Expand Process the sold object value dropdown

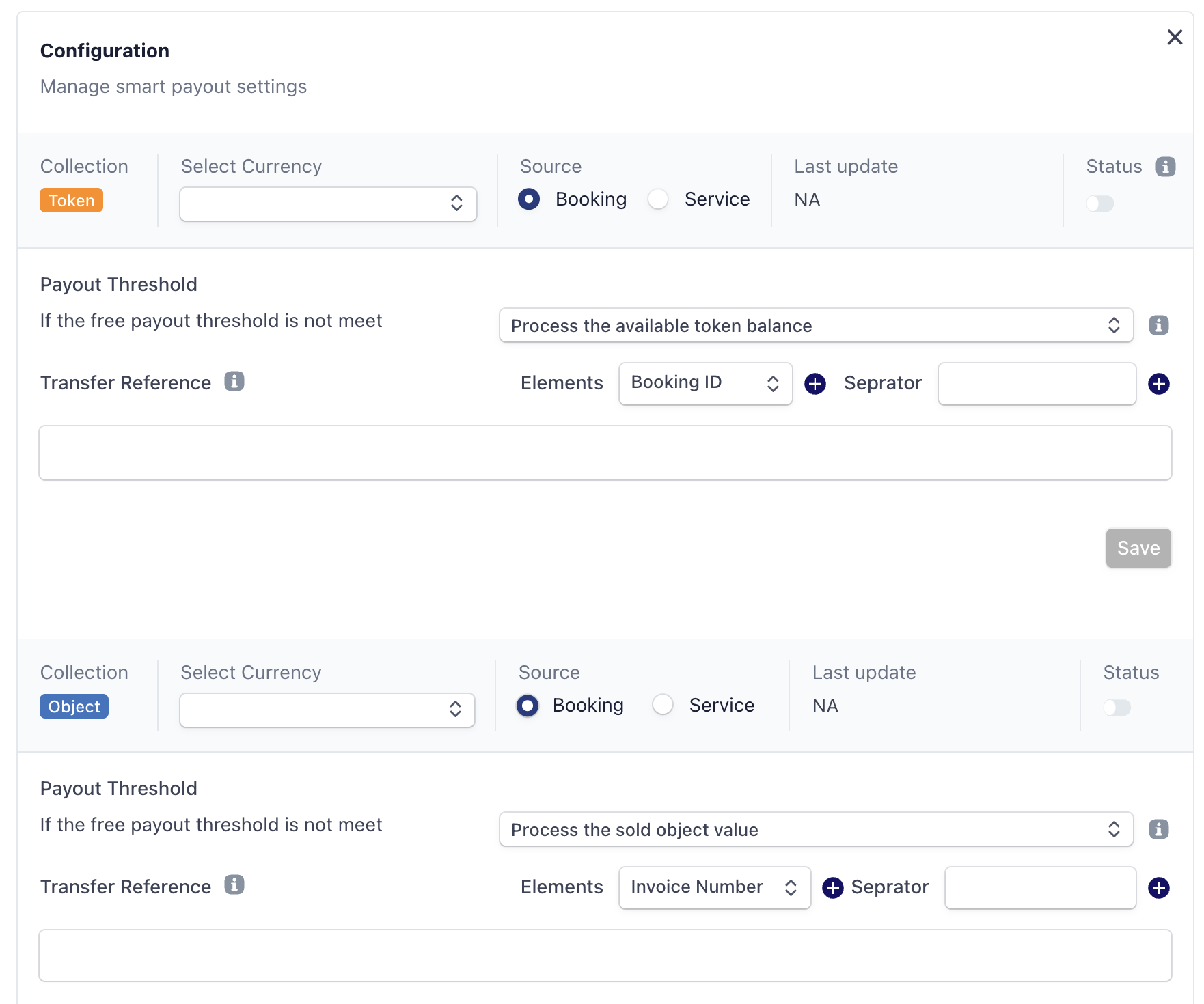click(x=815, y=829)
